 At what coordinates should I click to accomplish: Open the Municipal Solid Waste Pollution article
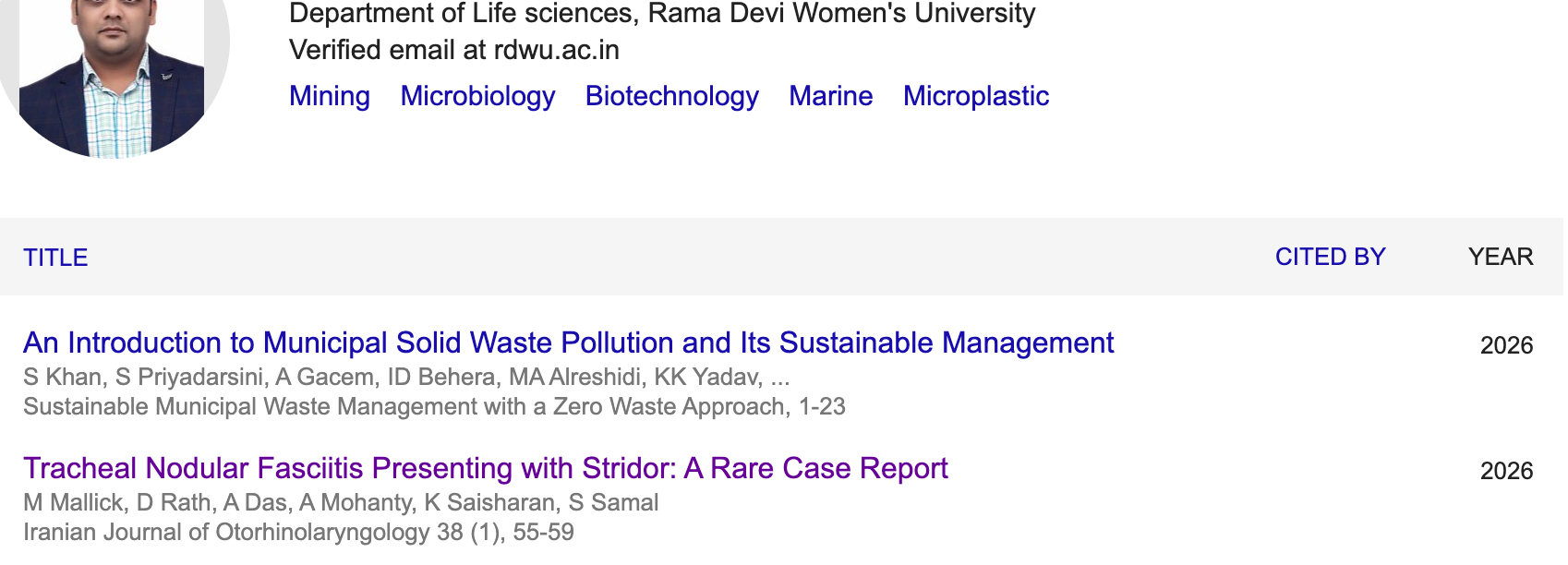click(568, 343)
